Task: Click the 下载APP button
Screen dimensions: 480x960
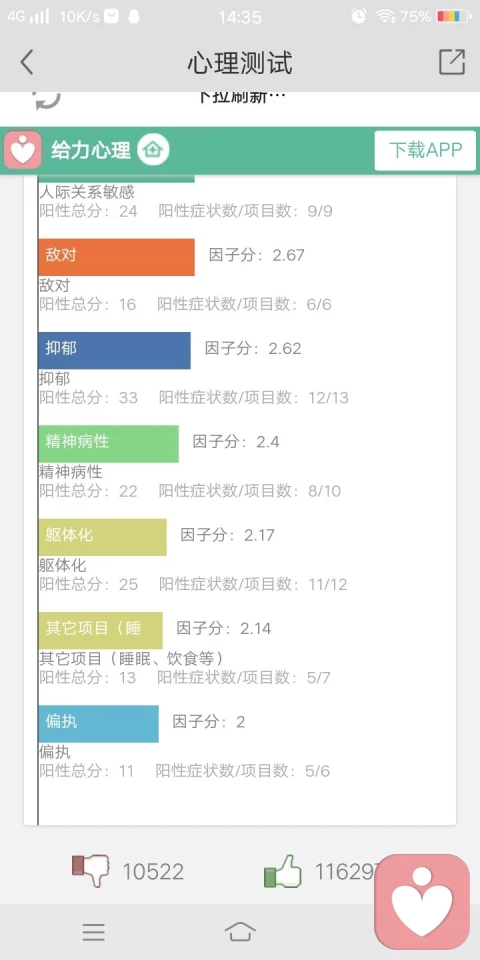Action: point(426,150)
